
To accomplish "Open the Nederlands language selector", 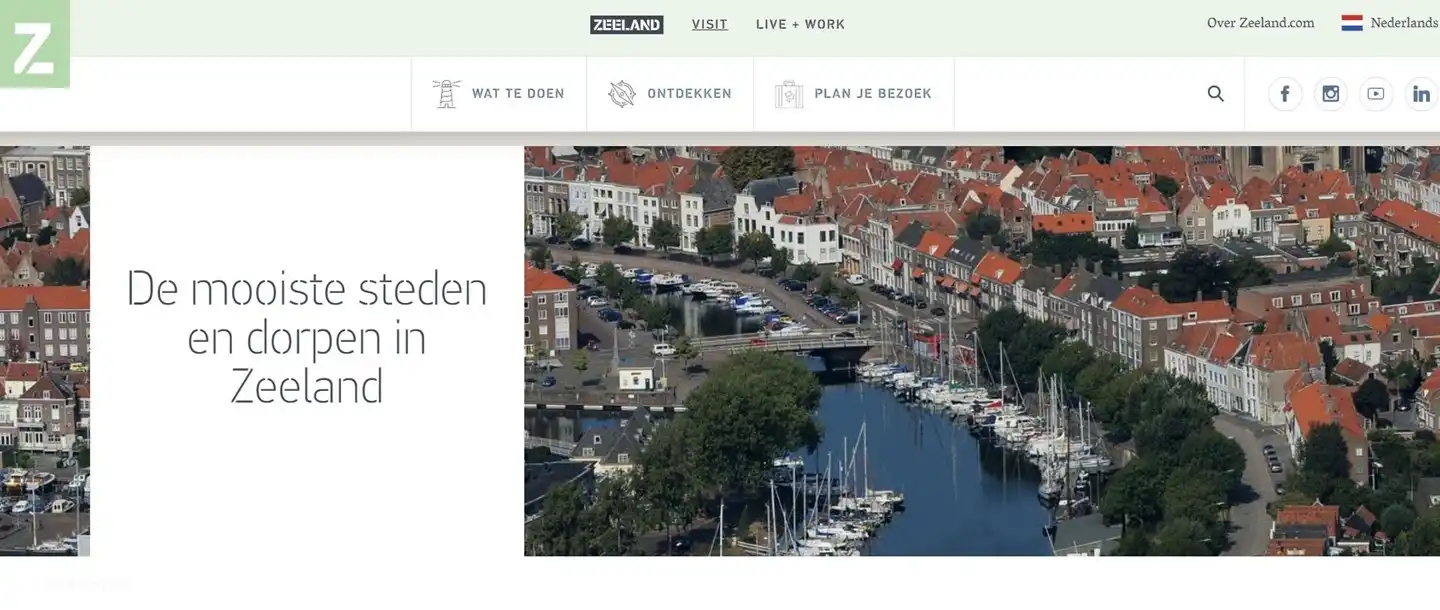I will 1403,23.
